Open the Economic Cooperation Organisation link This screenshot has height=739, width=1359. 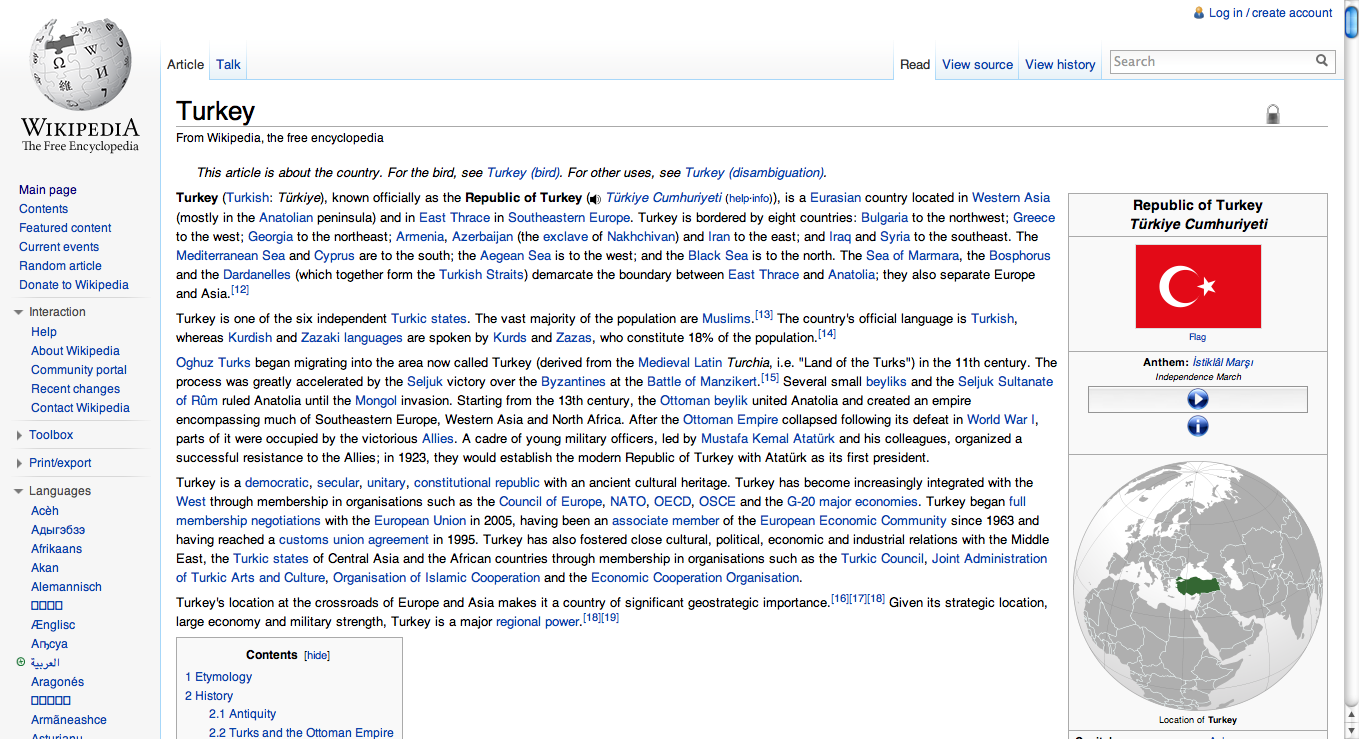(x=695, y=578)
